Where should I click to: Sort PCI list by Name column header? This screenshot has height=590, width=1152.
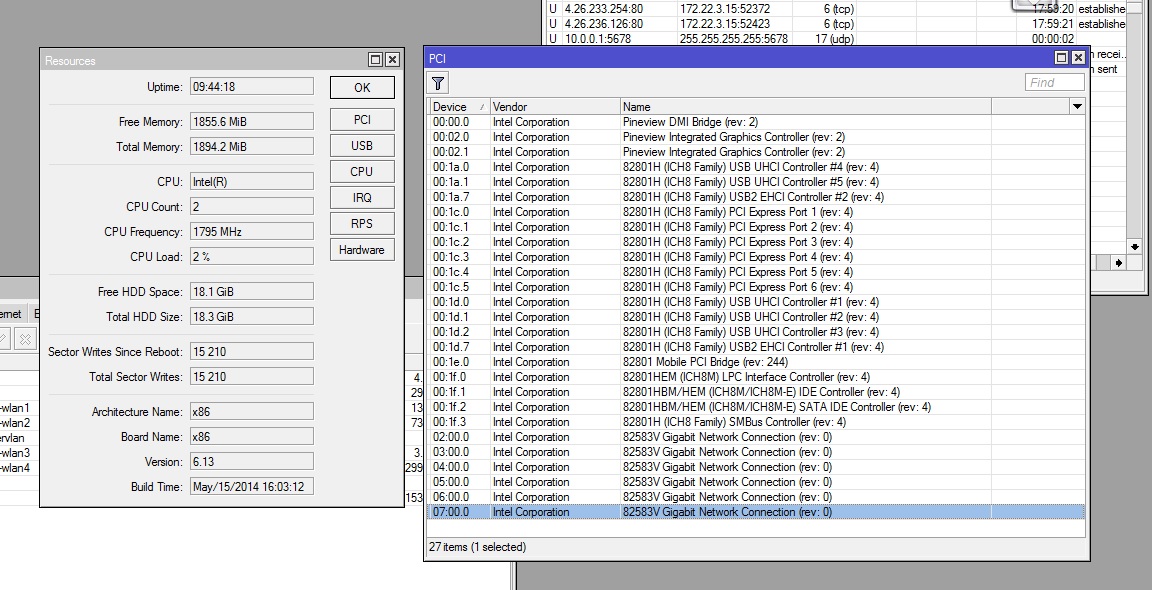(805, 107)
